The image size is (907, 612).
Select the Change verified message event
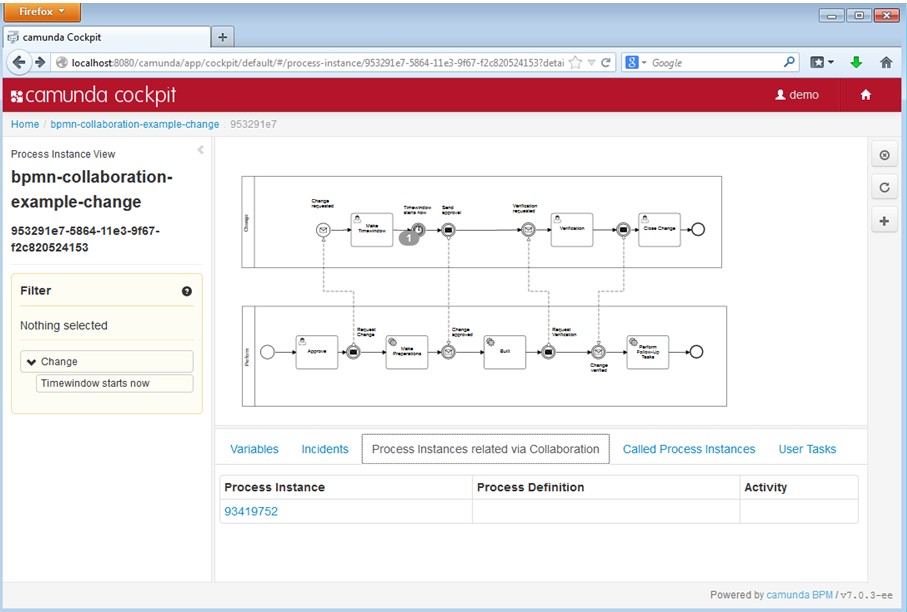pos(599,352)
